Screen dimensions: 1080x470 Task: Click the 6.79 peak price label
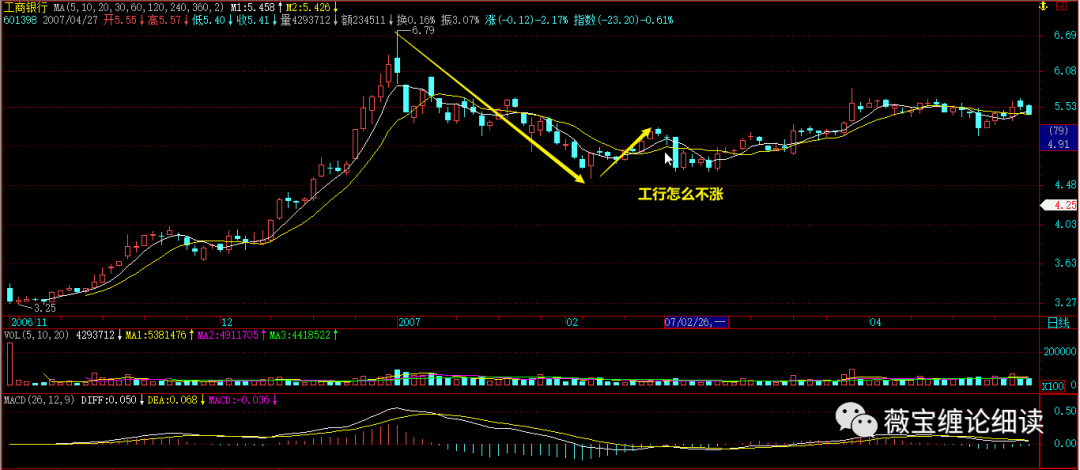click(421, 32)
